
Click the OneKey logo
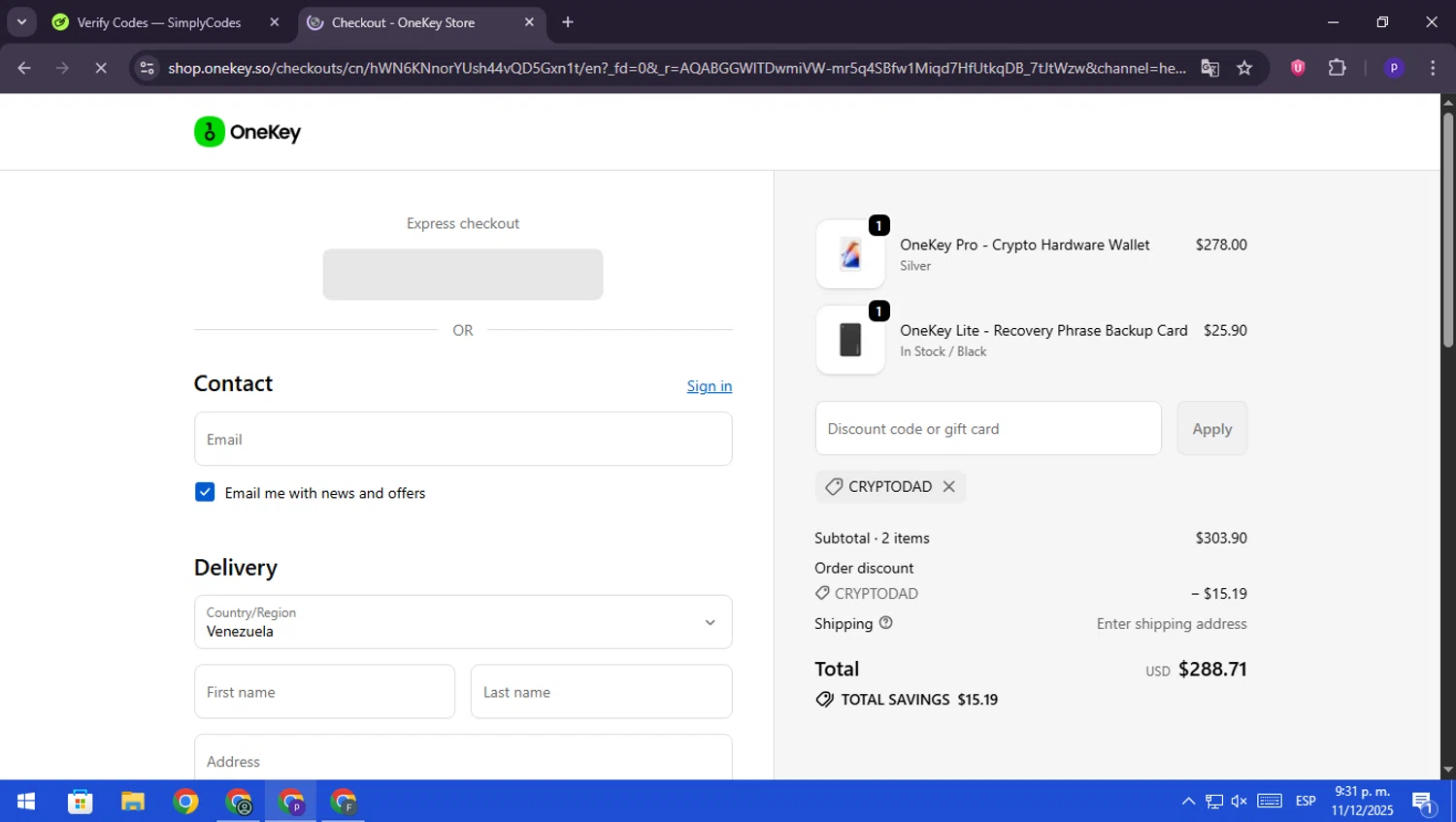pyautogui.click(x=248, y=132)
